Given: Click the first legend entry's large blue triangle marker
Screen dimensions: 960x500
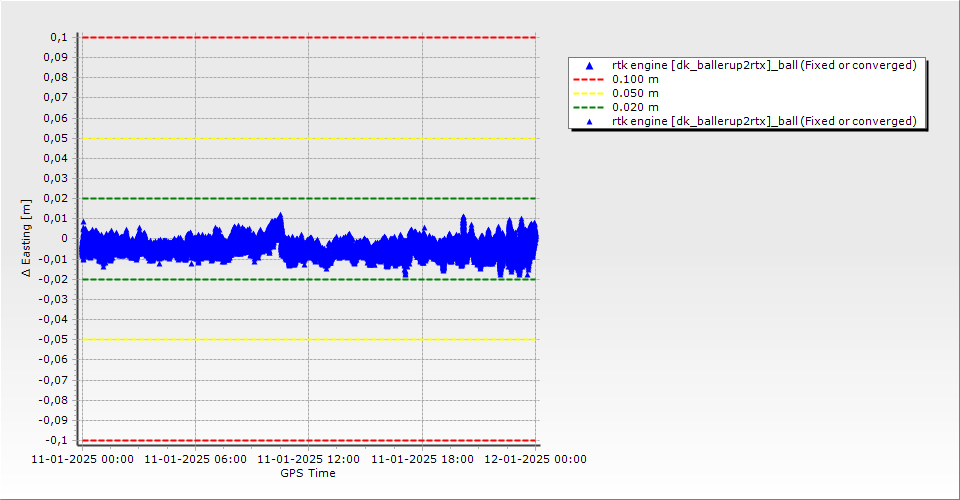Looking at the screenshot, I should click(590, 65).
